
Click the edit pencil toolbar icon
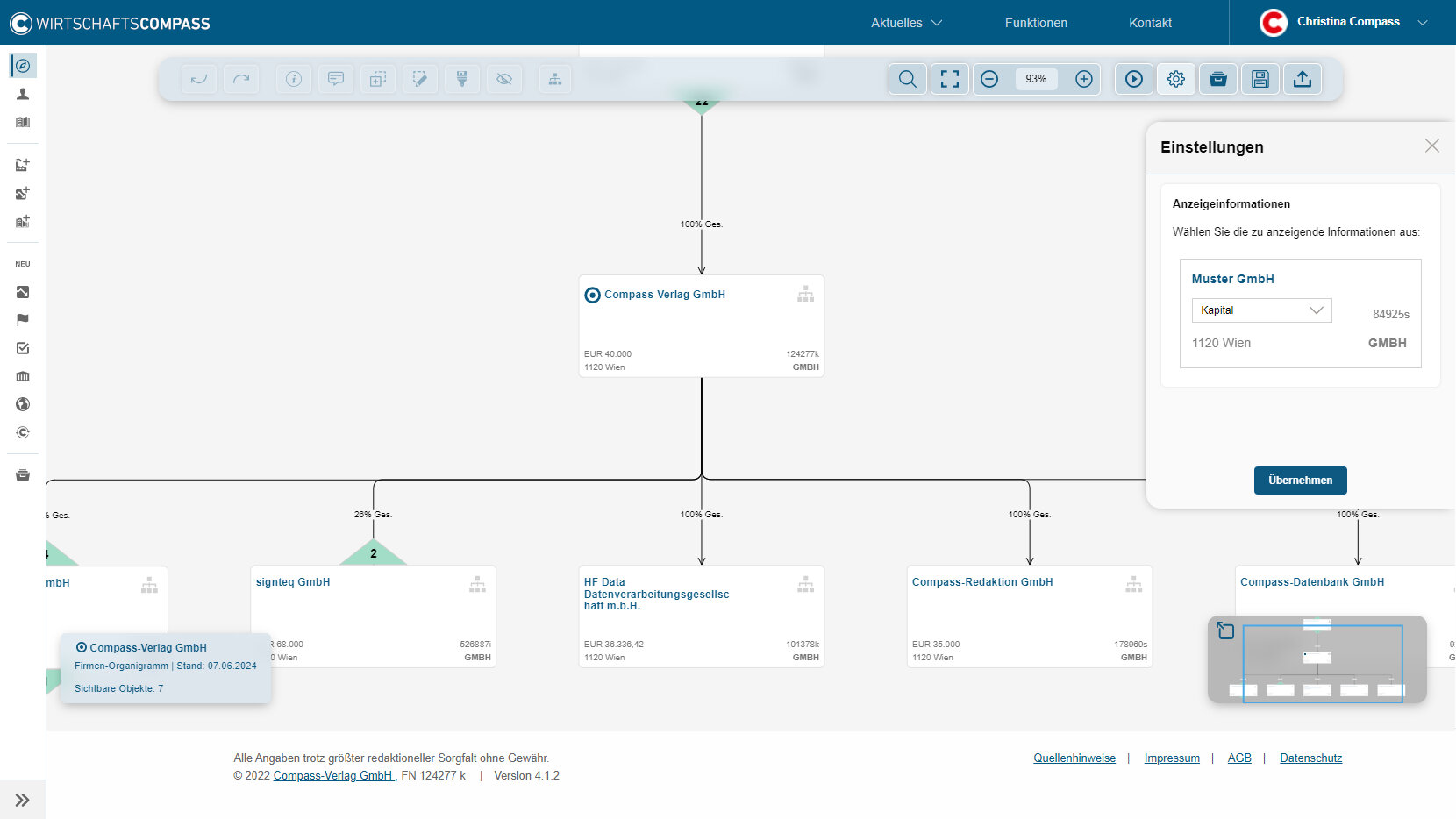[420, 79]
